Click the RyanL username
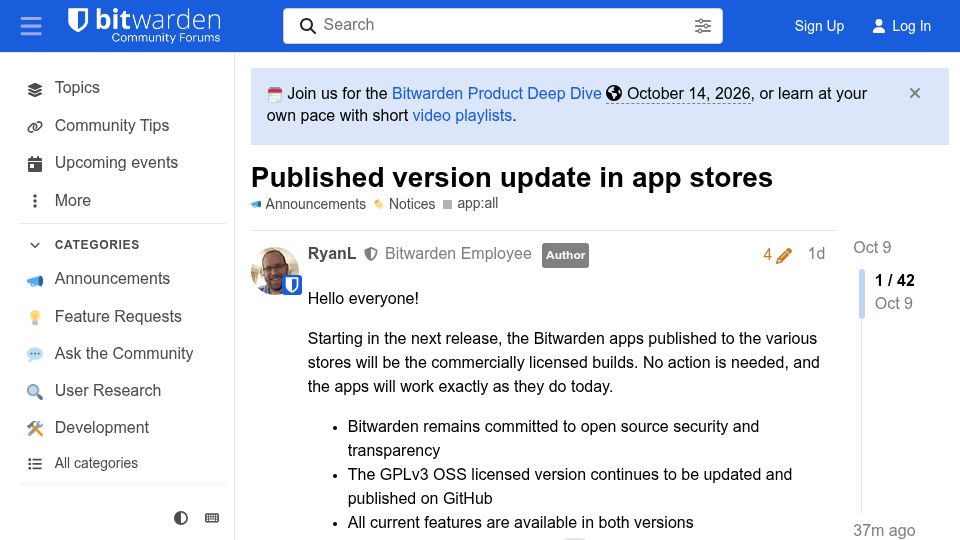The width and height of the screenshot is (960, 540). click(332, 254)
